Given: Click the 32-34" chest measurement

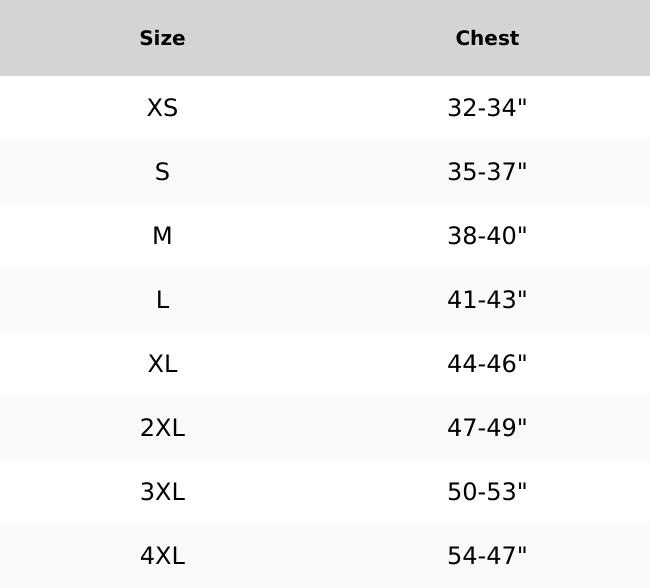Looking at the screenshot, I should point(487,108).
